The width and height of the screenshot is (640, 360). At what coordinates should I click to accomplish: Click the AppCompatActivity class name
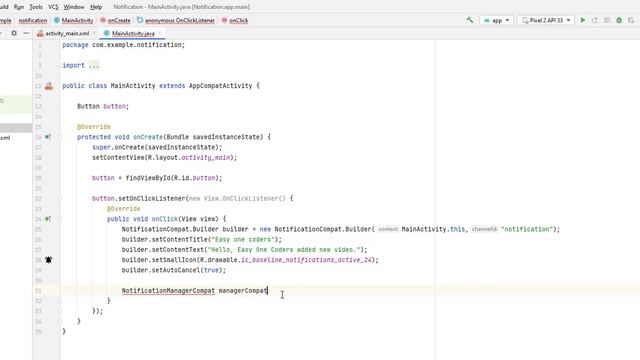220,86
